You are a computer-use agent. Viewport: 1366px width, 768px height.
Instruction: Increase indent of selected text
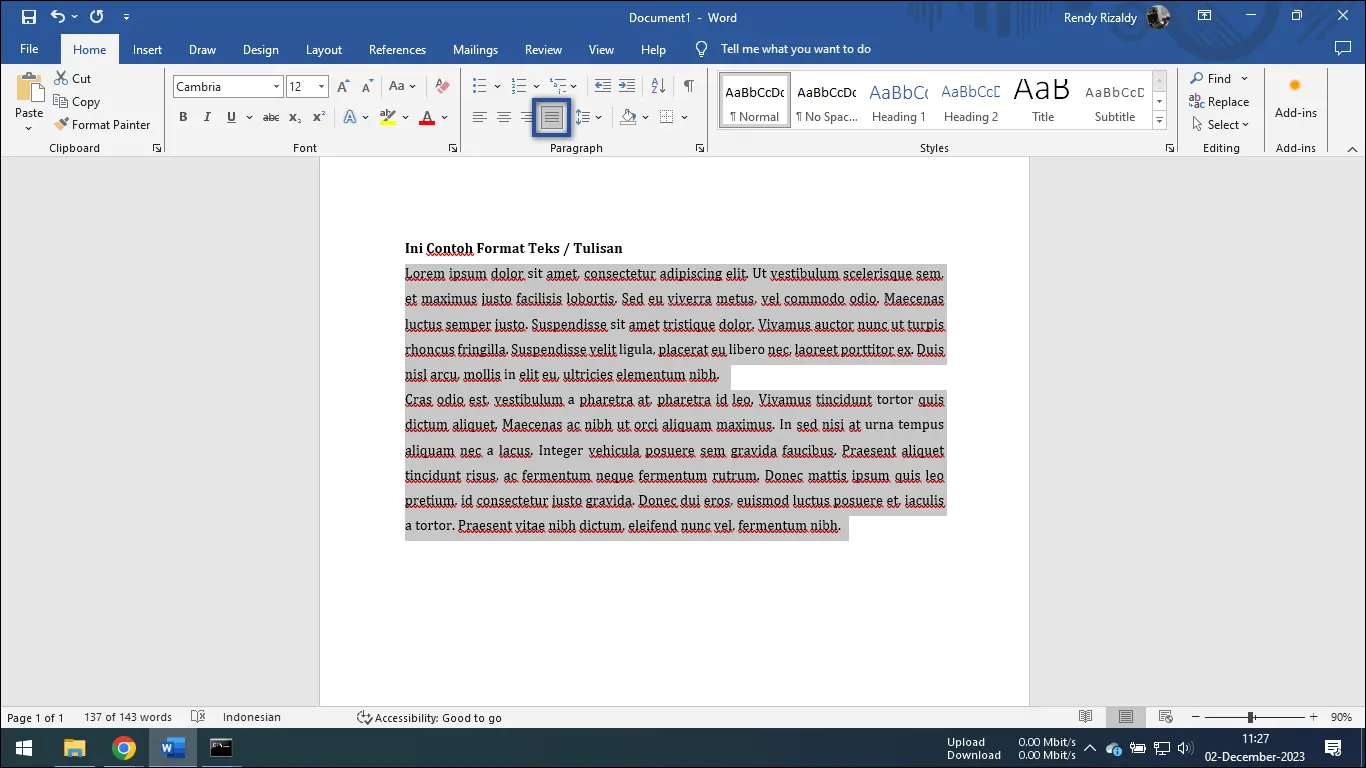(x=626, y=86)
